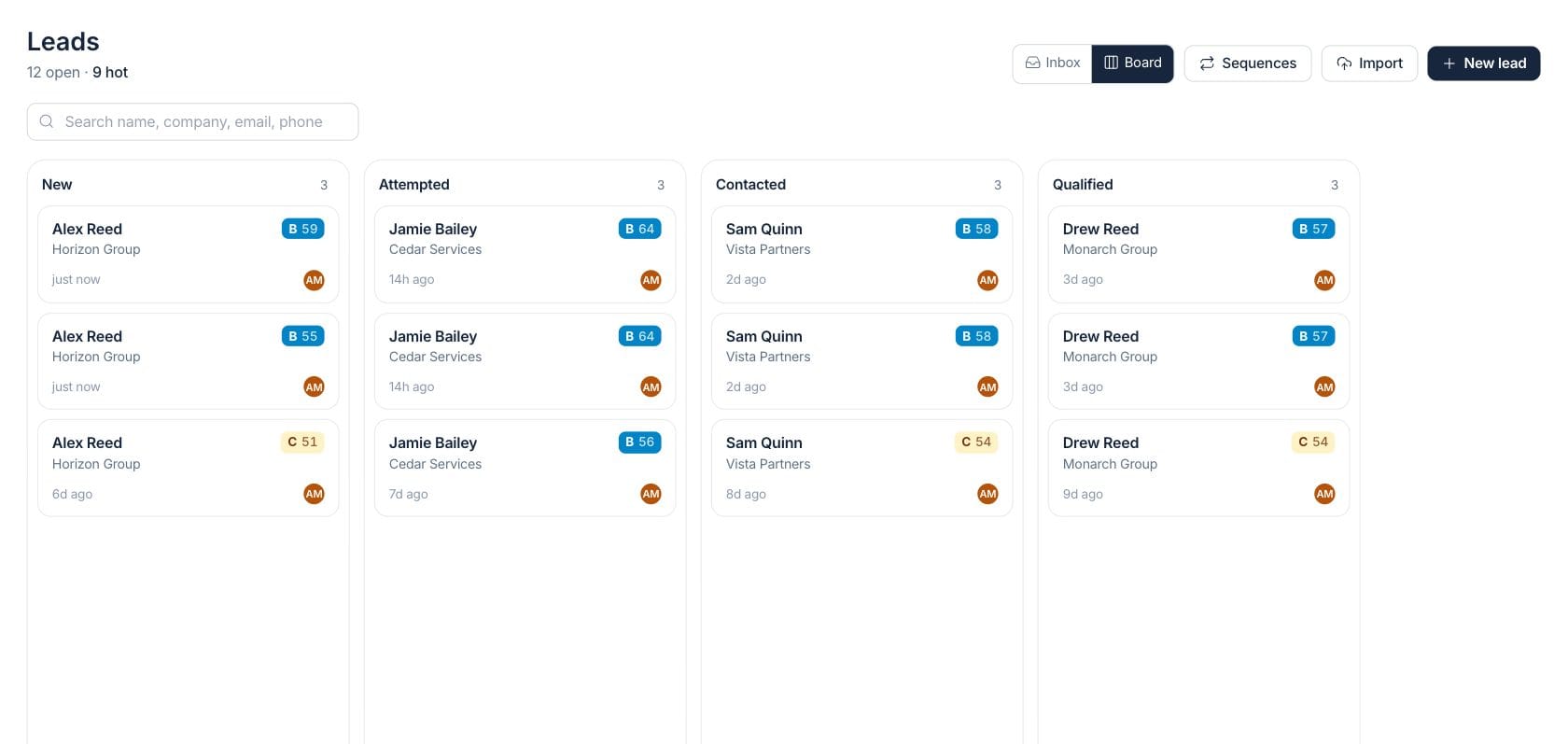Create a New lead
Viewport: 1568px width, 744px height.
click(1484, 63)
